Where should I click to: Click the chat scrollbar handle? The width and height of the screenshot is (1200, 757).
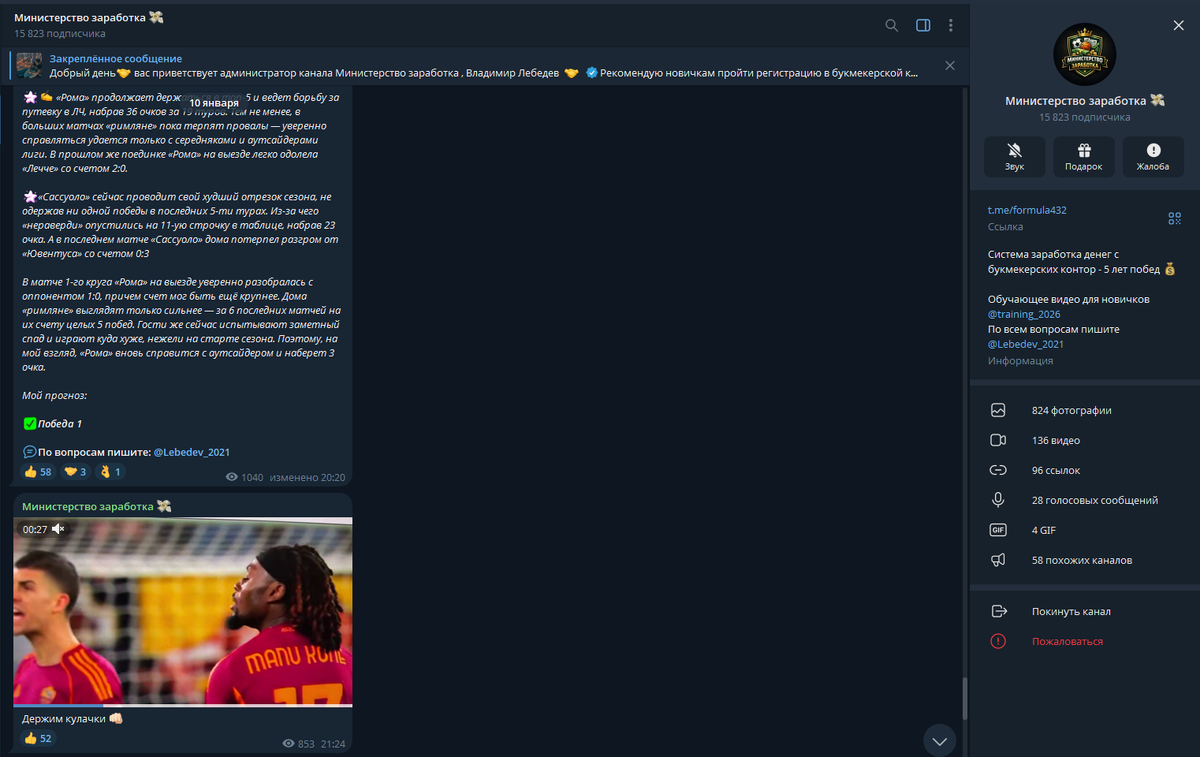tap(965, 698)
